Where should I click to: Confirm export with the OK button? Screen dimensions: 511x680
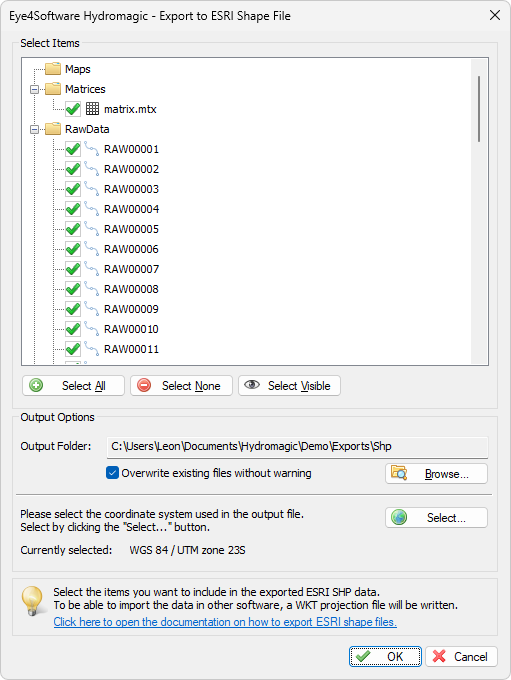(x=385, y=657)
